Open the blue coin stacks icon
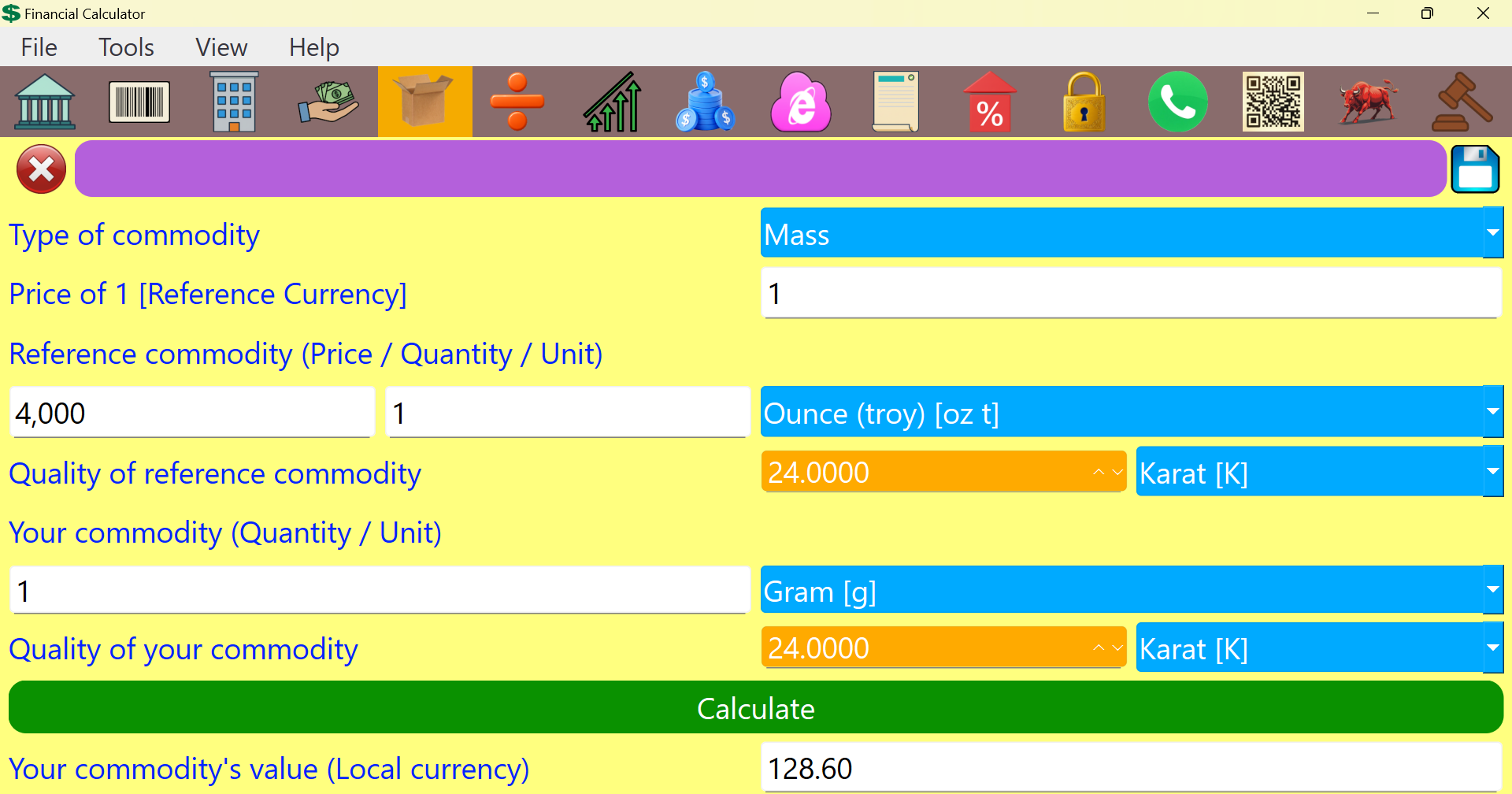 (x=706, y=102)
